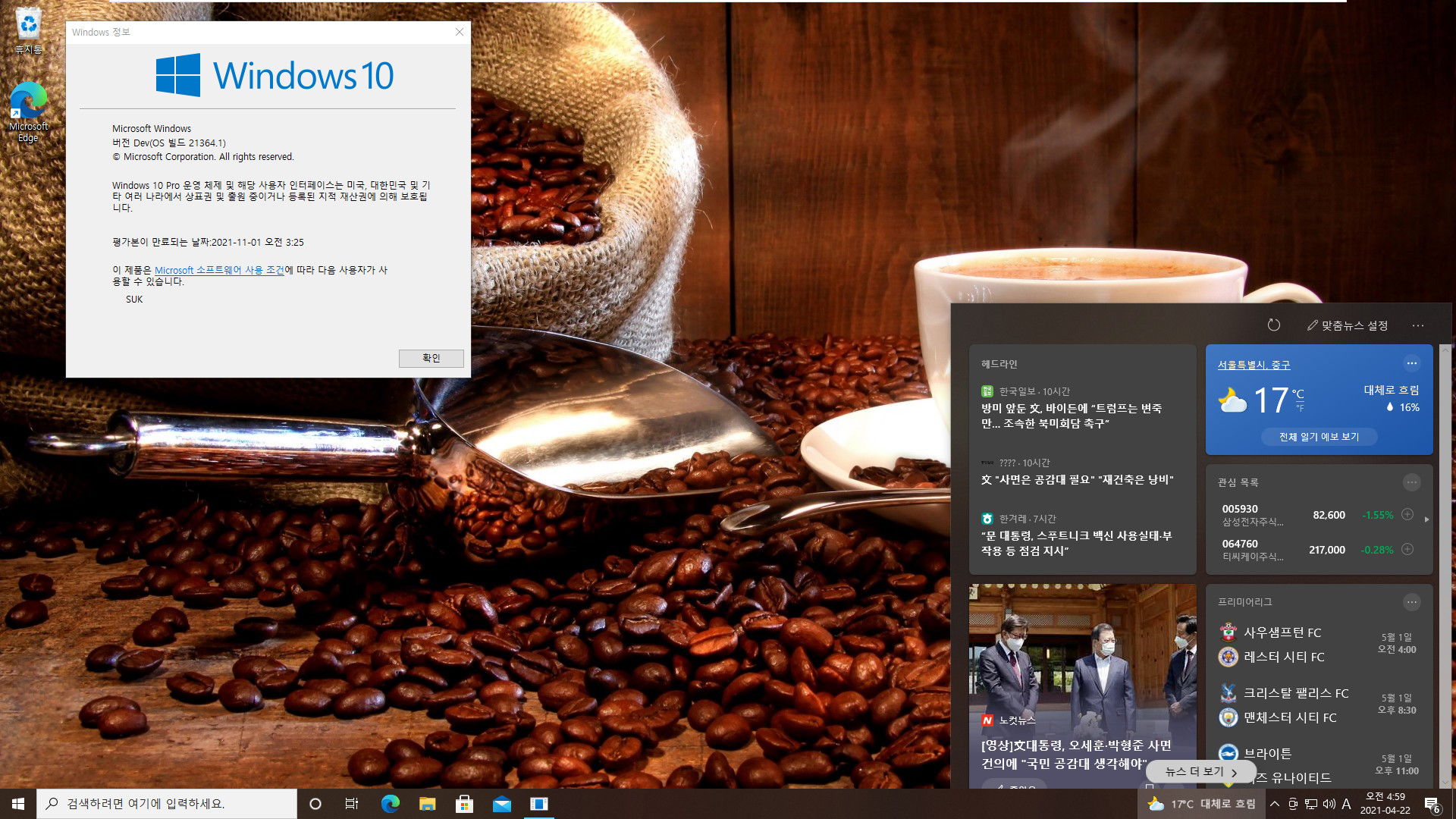Open the 사면은 공감대 필요 headline
Screen dimensions: 1456x819
[1077, 479]
